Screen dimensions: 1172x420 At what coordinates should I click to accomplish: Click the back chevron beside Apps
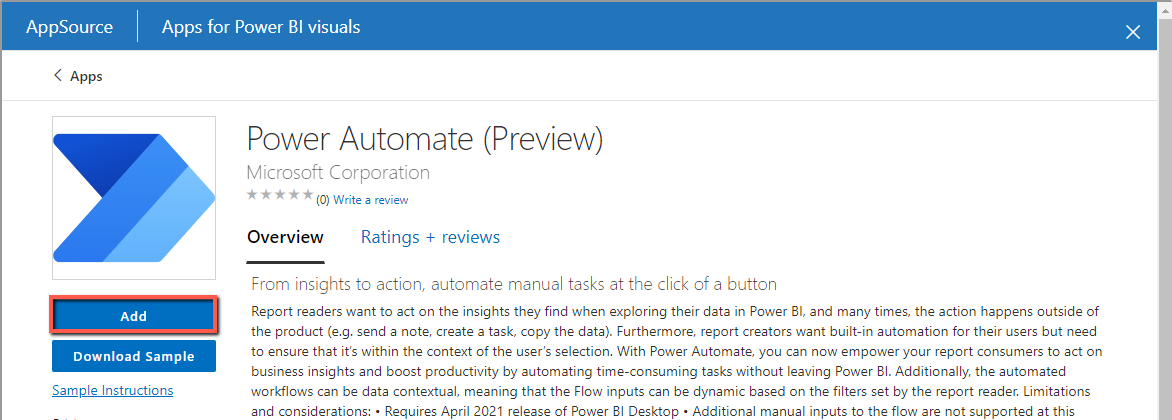pyautogui.click(x=58, y=75)
